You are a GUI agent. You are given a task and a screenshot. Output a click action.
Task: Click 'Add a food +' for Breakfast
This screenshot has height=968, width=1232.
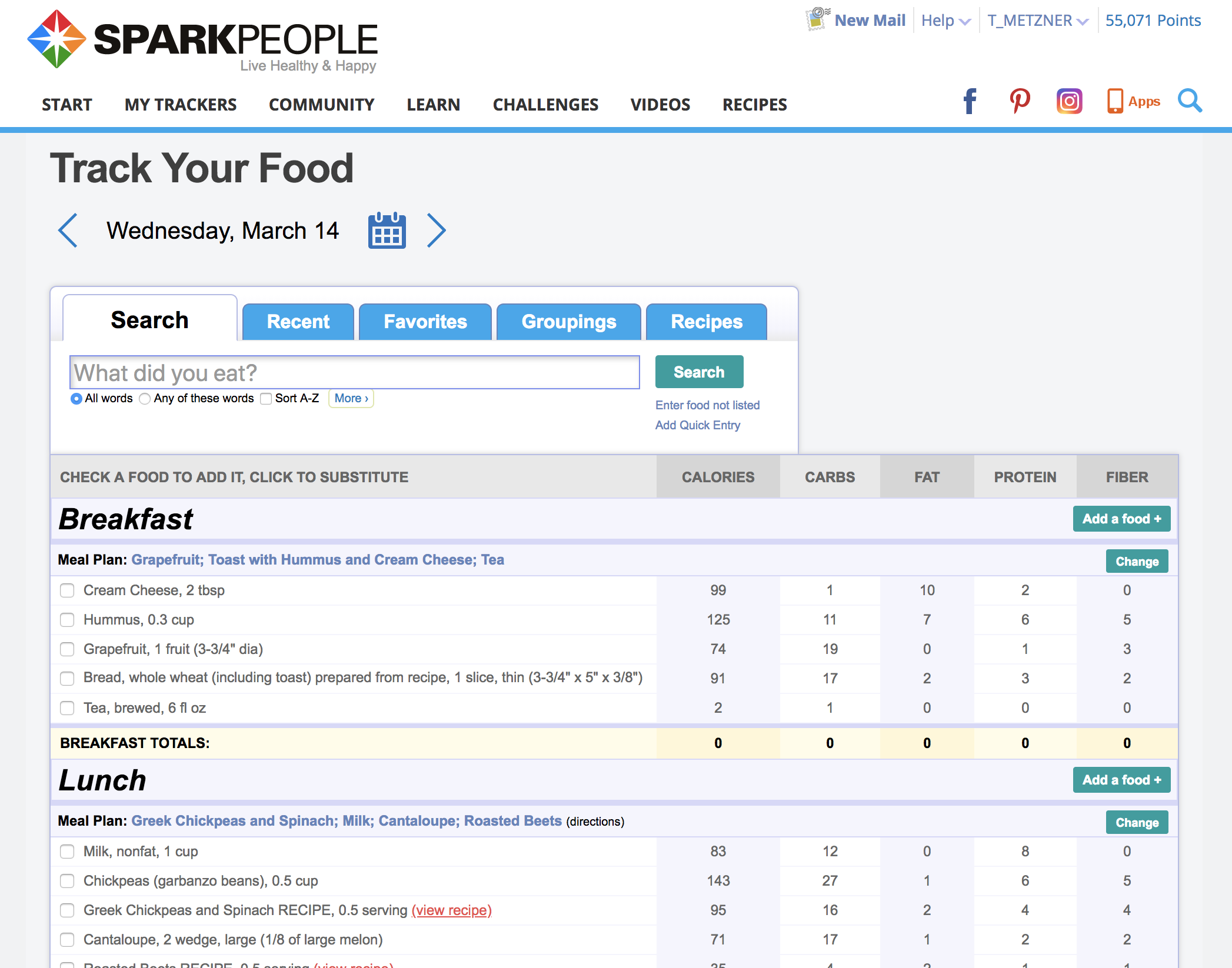pyautogui.click(x=1121, y=518)
